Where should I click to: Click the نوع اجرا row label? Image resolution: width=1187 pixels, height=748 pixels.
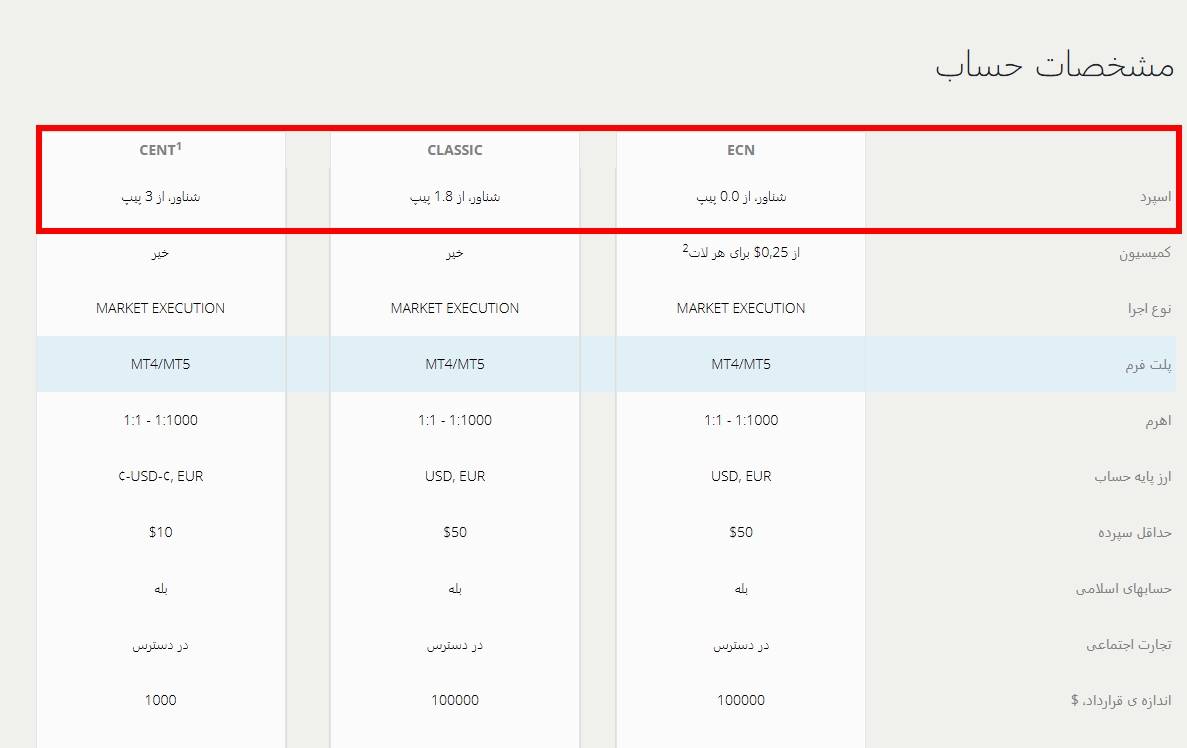click(1149, 309)
